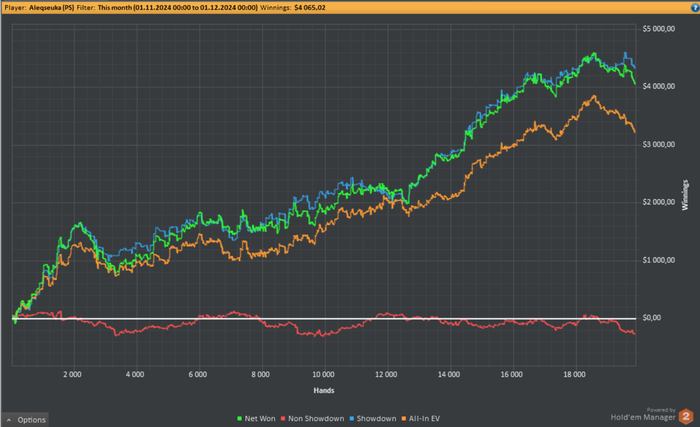The image size is (700, 427).
Task: Toggle the Showdown legend entry
Action: tap(373, 419)
